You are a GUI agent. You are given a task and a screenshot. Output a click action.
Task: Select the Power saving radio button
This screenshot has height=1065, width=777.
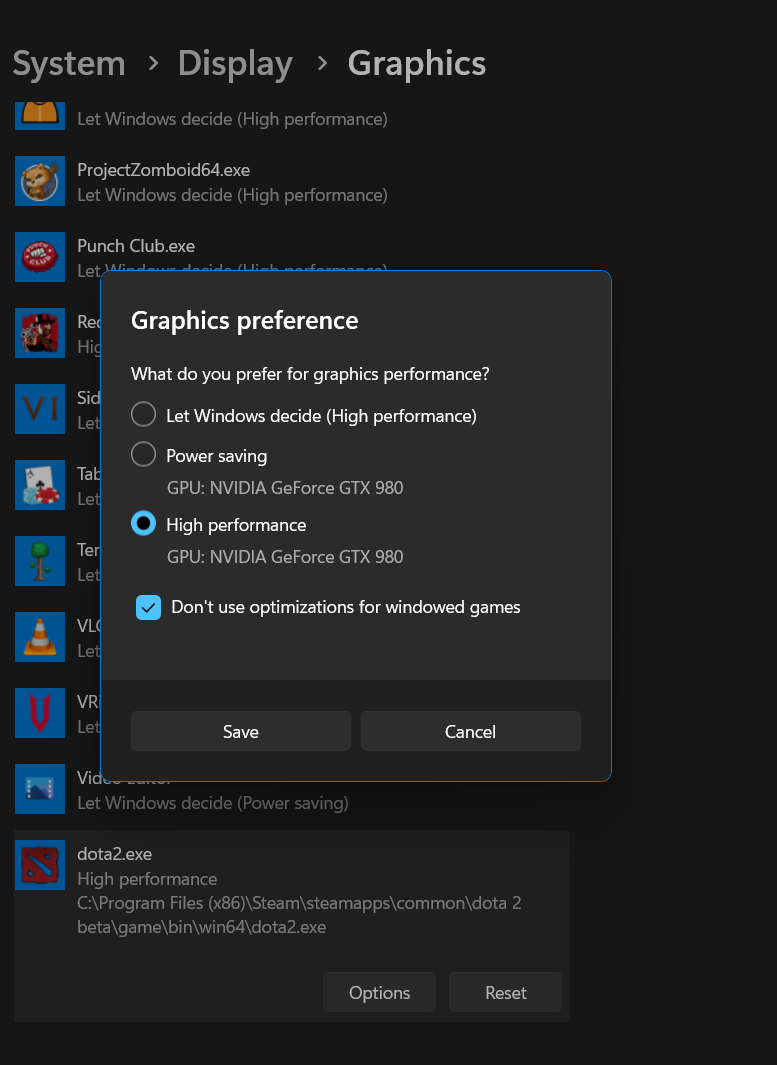[x=143, y=454]
